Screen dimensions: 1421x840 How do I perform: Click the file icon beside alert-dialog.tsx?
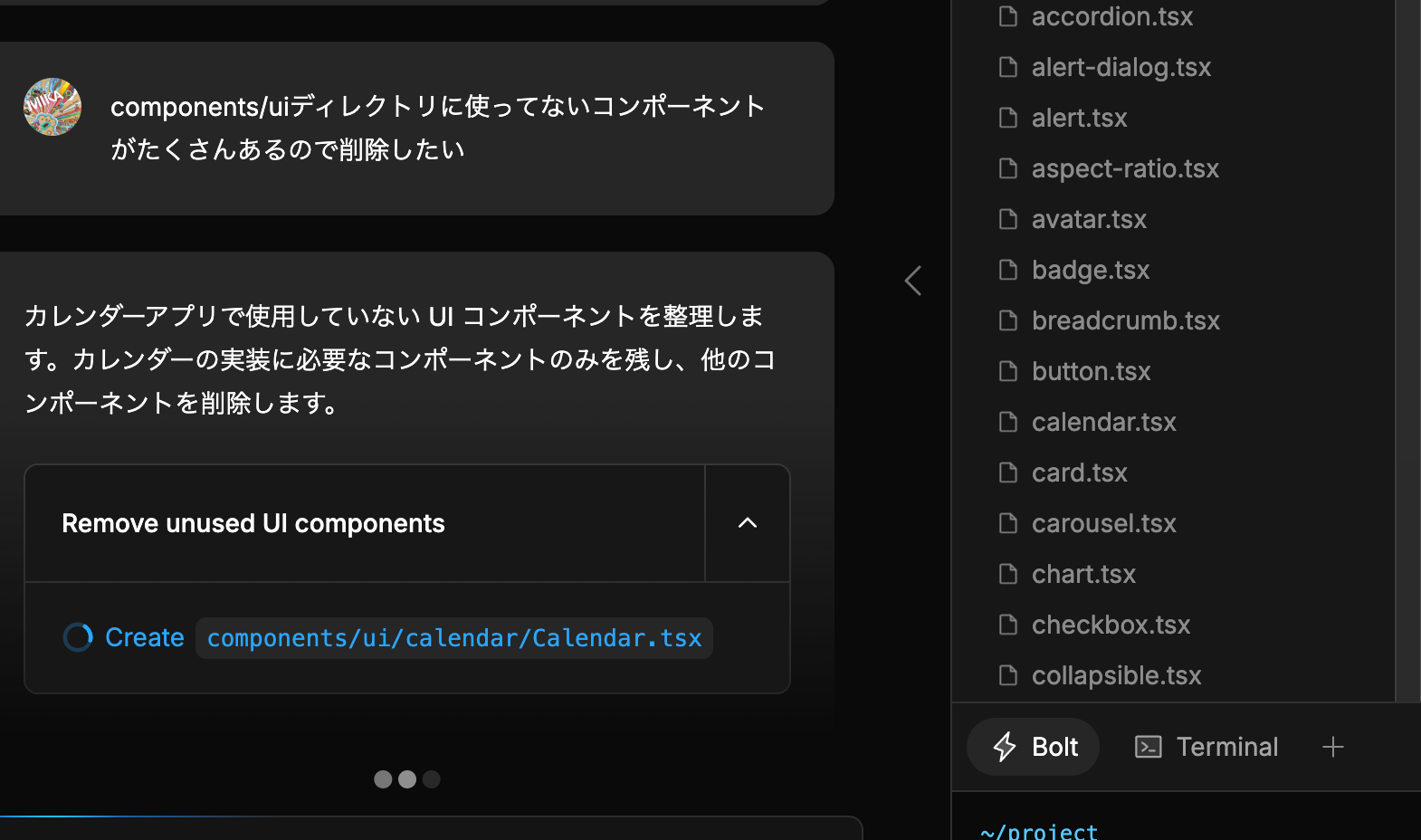[x=1008, y=67]
